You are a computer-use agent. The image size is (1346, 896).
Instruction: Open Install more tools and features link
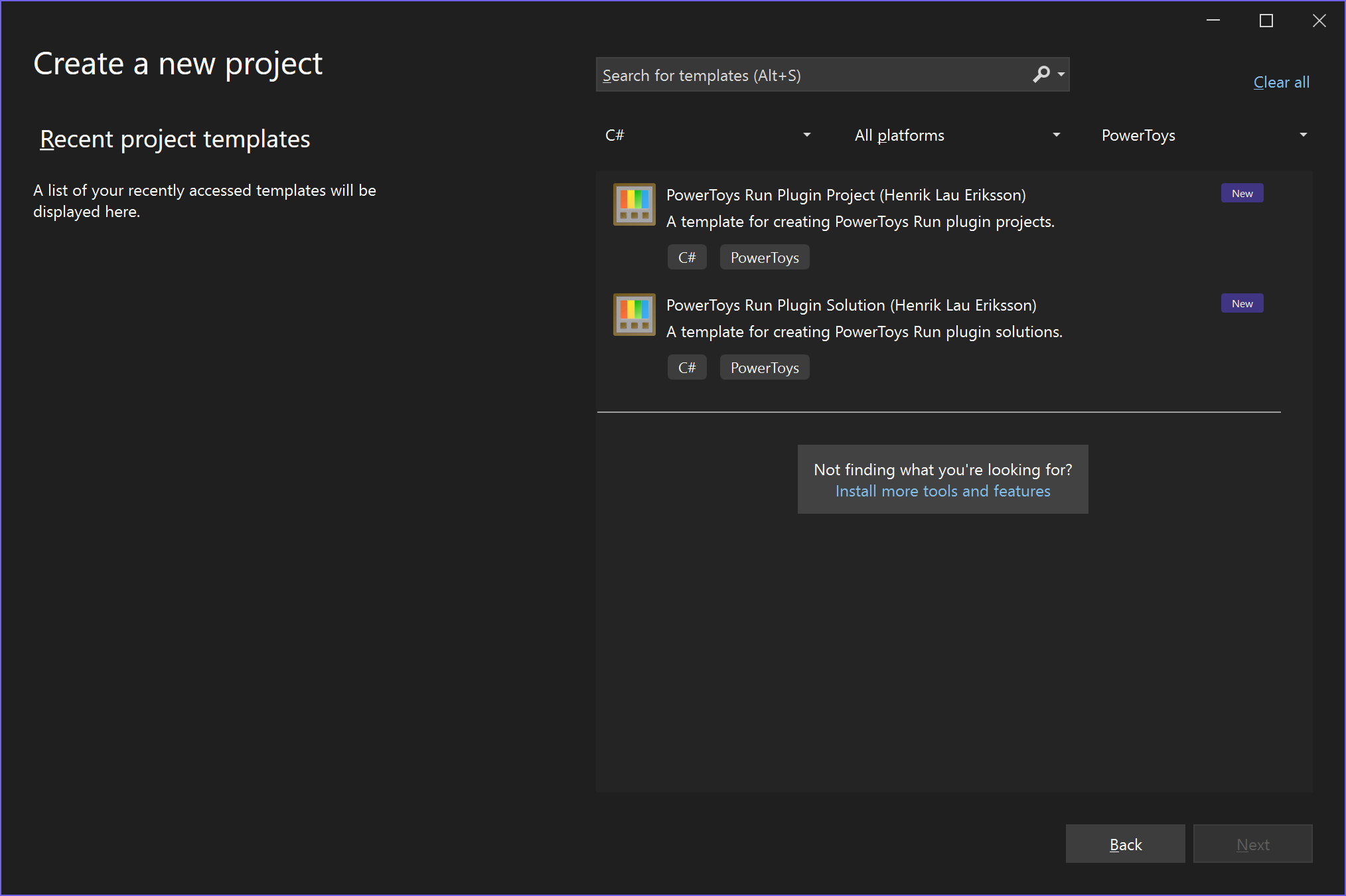[x=942, y=491]
